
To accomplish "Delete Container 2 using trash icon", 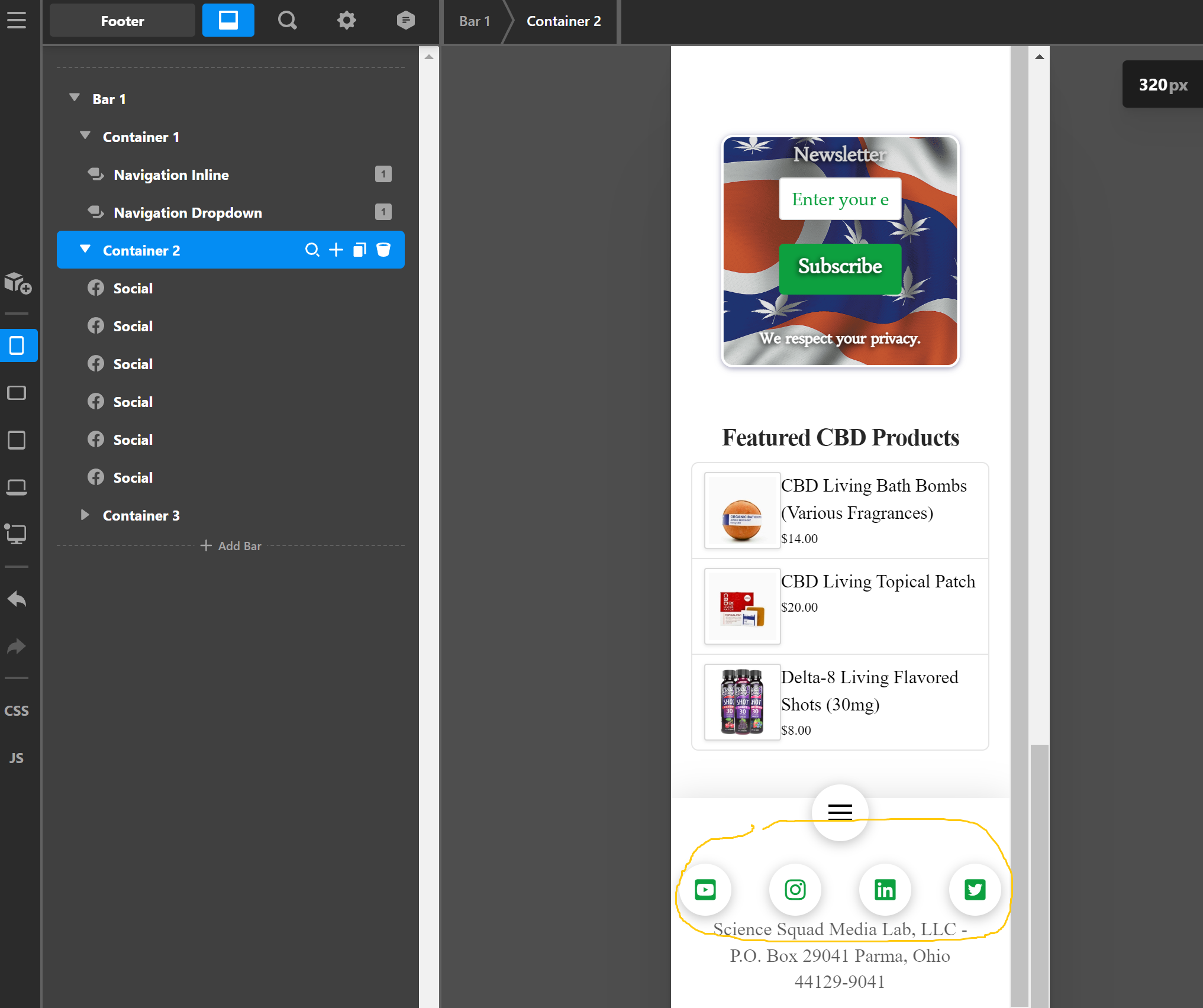I will click(383, 250).
